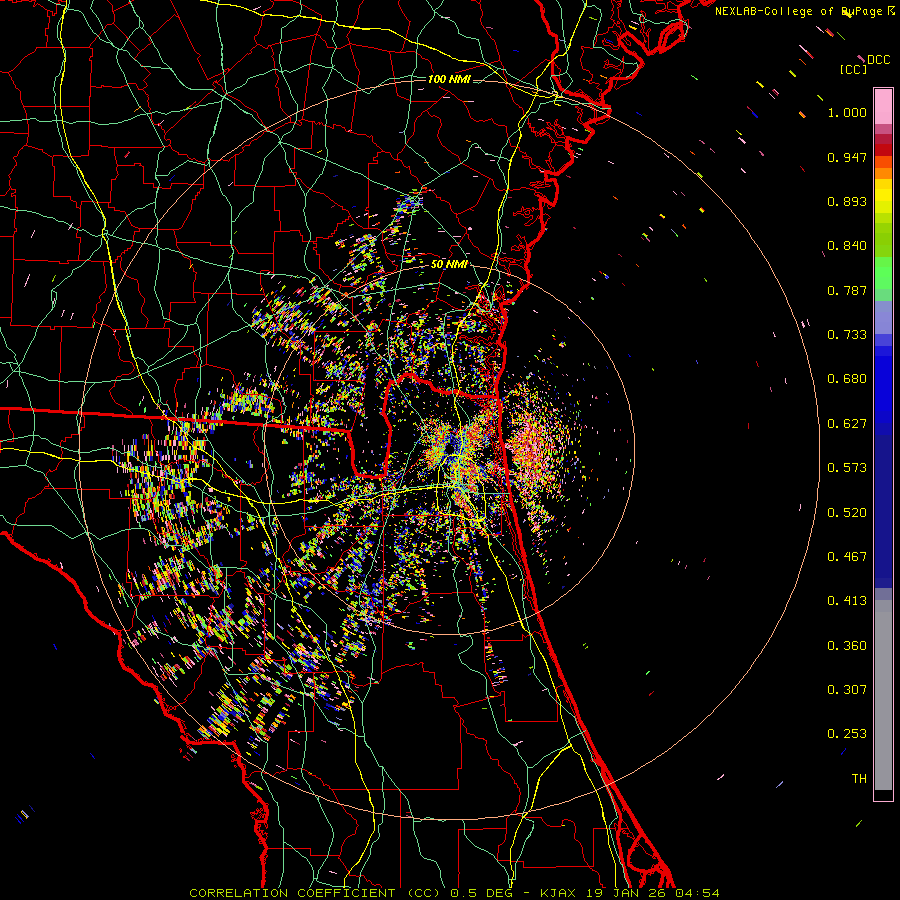This screenshot has height=900, width=900.
Task: Pick the pink top segment of color bar
Action: (883, 106)
